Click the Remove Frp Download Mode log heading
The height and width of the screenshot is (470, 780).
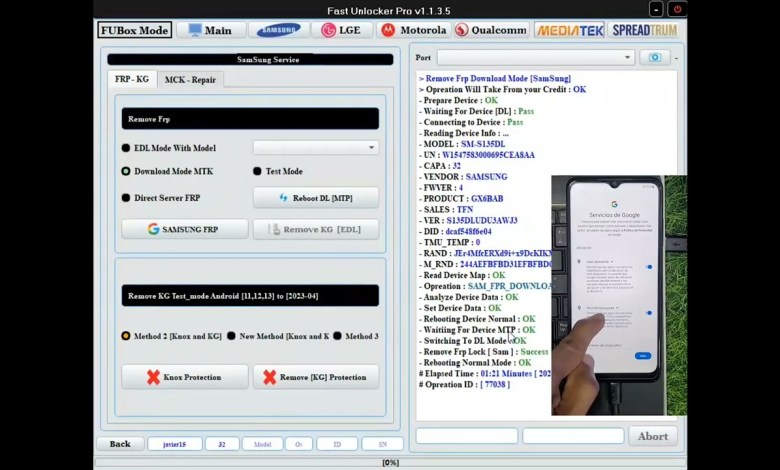495,79
